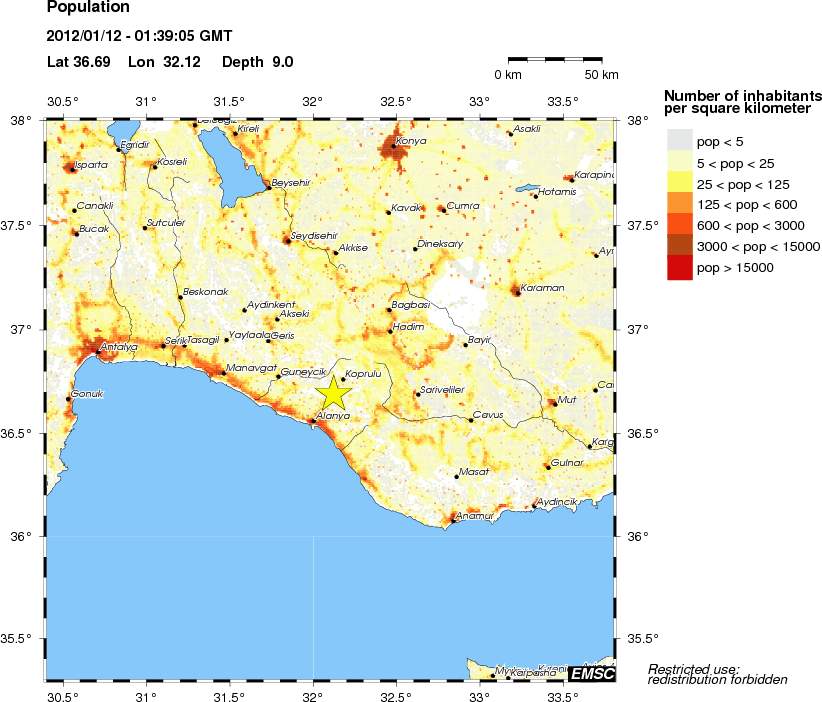Select the '600 < pop < 3000' legend swatch
The width and height of the screenshot is (822, 702).
point(680,226)
